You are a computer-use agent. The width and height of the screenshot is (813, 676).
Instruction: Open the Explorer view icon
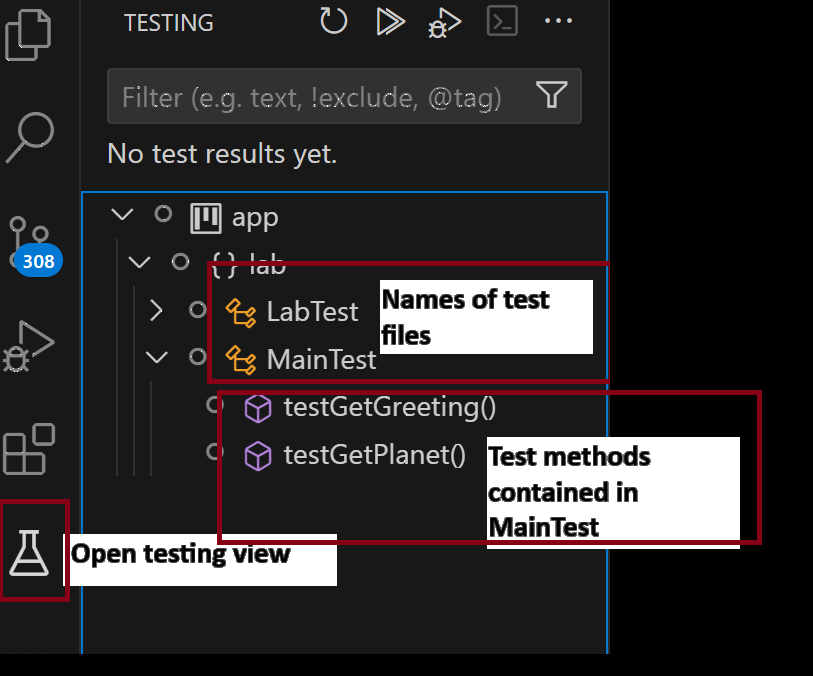pyautogui.click(x=30, y=35)
